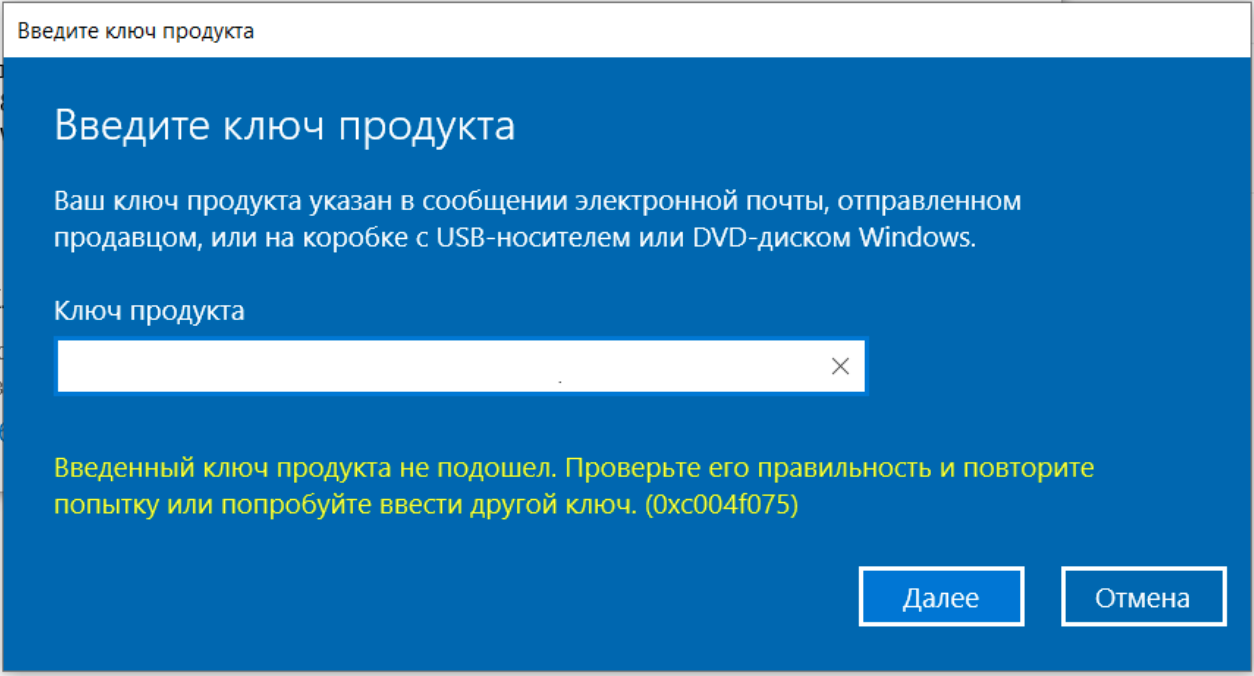Focus the Ключ продукта input field

[461, 366]
